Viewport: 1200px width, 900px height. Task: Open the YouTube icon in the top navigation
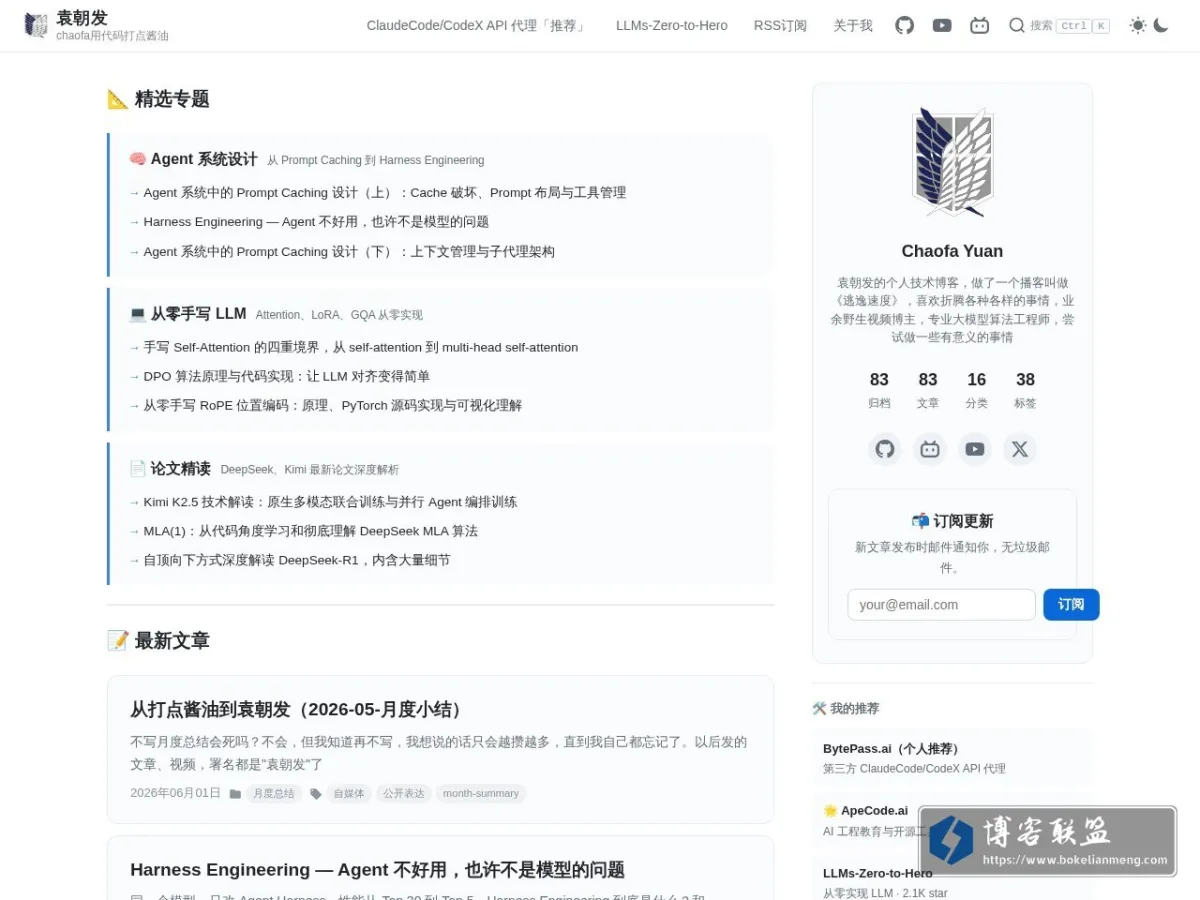(942, 25)
